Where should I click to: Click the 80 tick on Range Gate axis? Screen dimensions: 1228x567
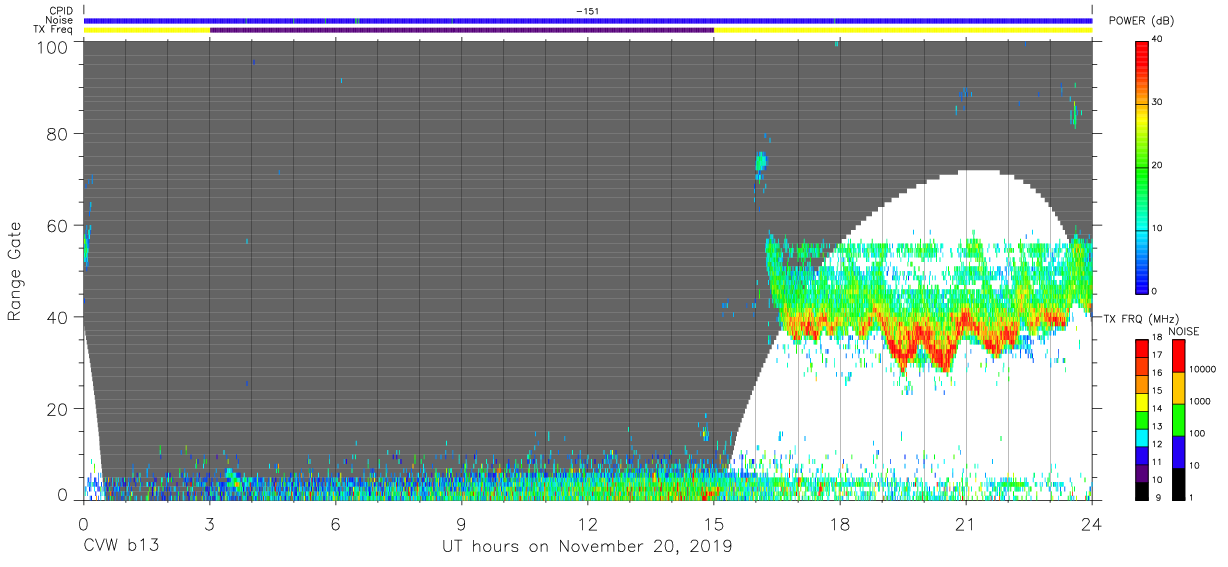tap(58, 133)
